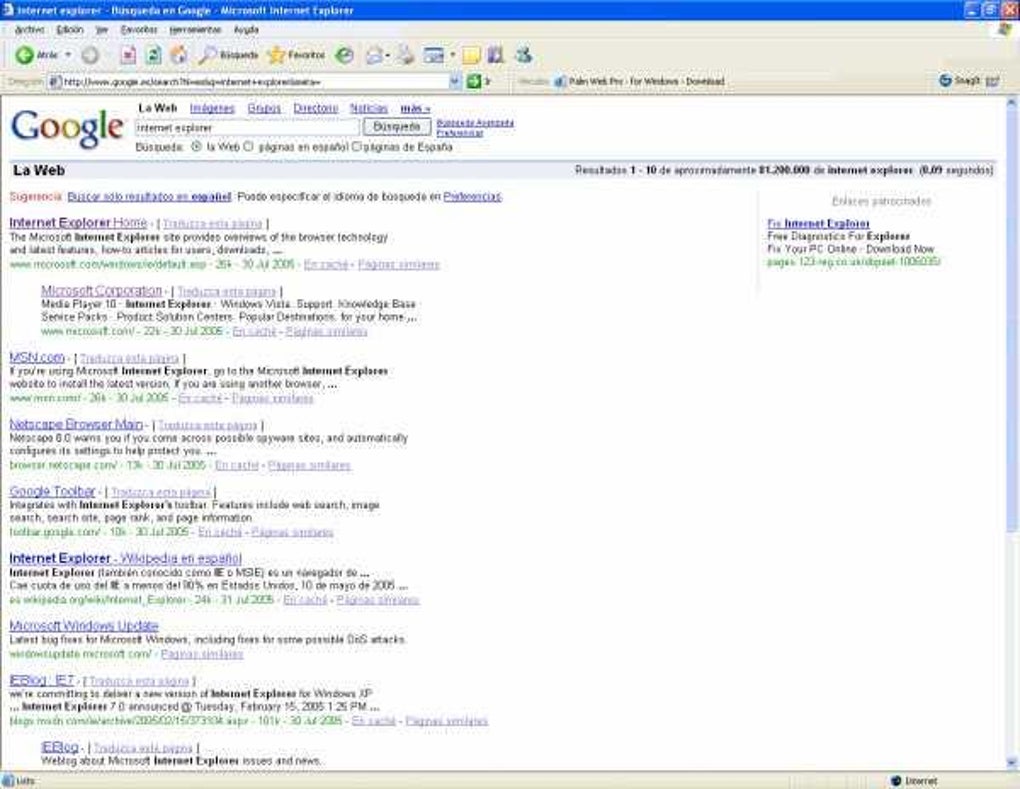This screenshot has width=1020, height=789.
Task: Expand the 'más »' Google services link
Action: click(x=416, y=109)
